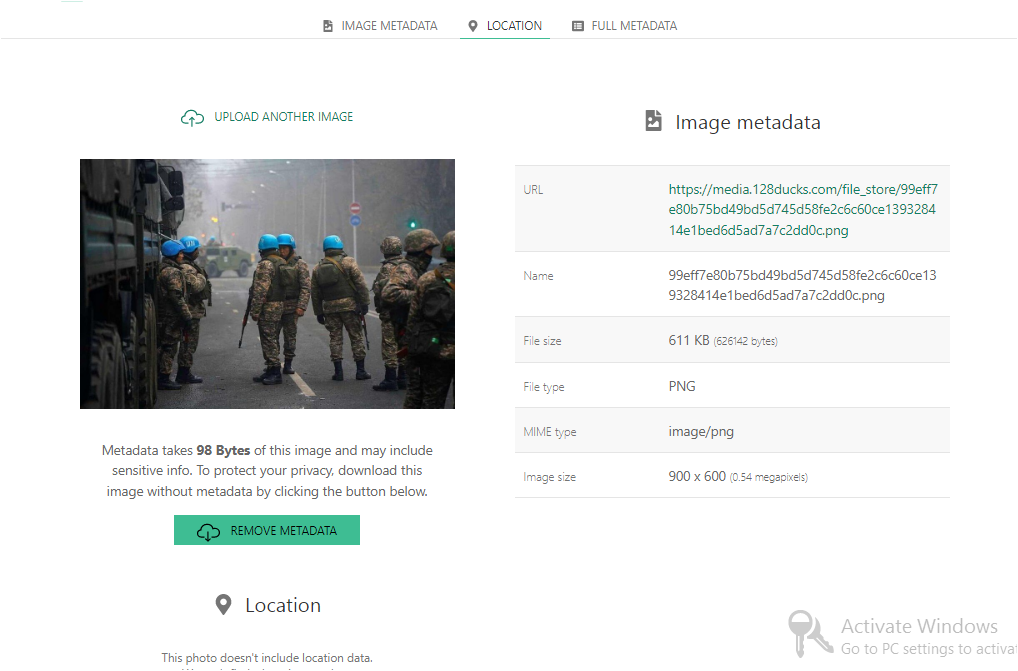The width and height of the screenshot is (1018, 671).
Task: Click the Name row label
Action: (x=538, y=276)
